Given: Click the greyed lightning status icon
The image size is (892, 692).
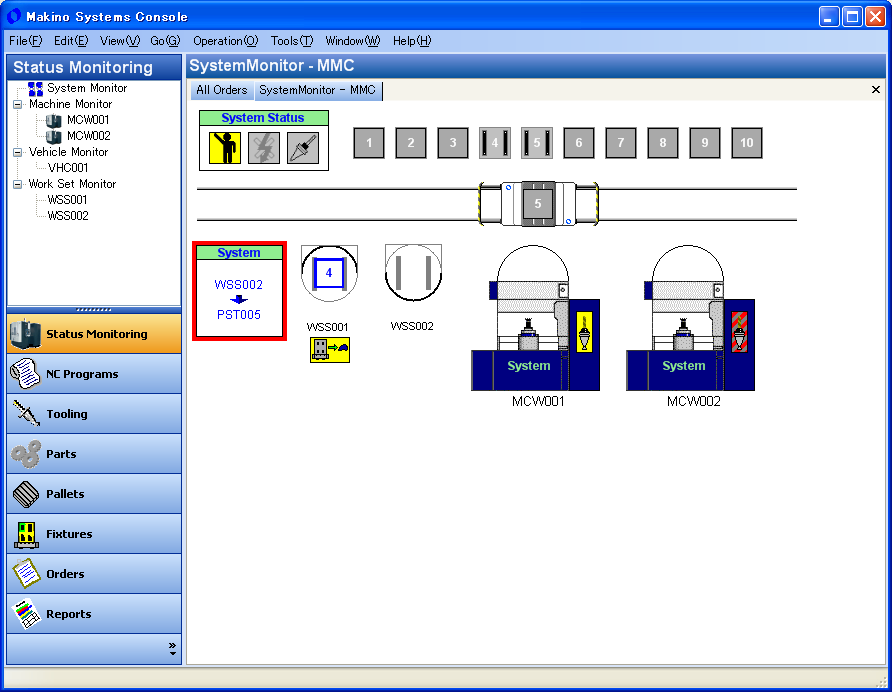Looking at the screenshot, I should pyautogui.click(x=264, y=148).
